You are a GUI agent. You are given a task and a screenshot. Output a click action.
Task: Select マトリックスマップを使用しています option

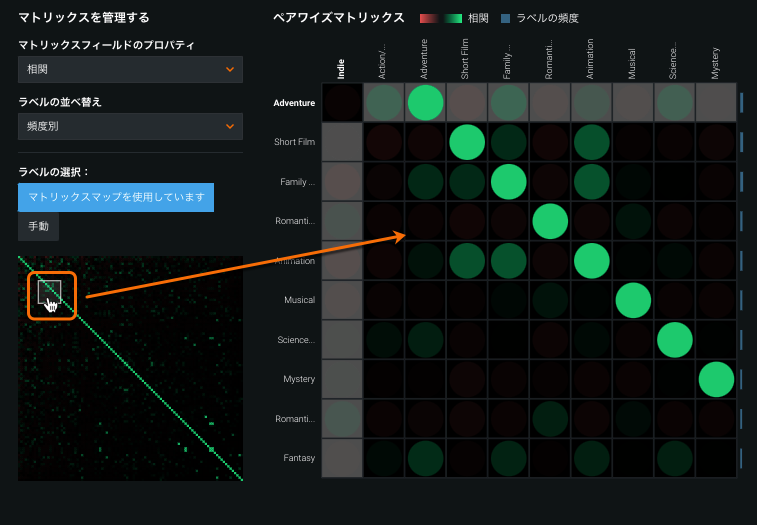[x=116, y=197]
